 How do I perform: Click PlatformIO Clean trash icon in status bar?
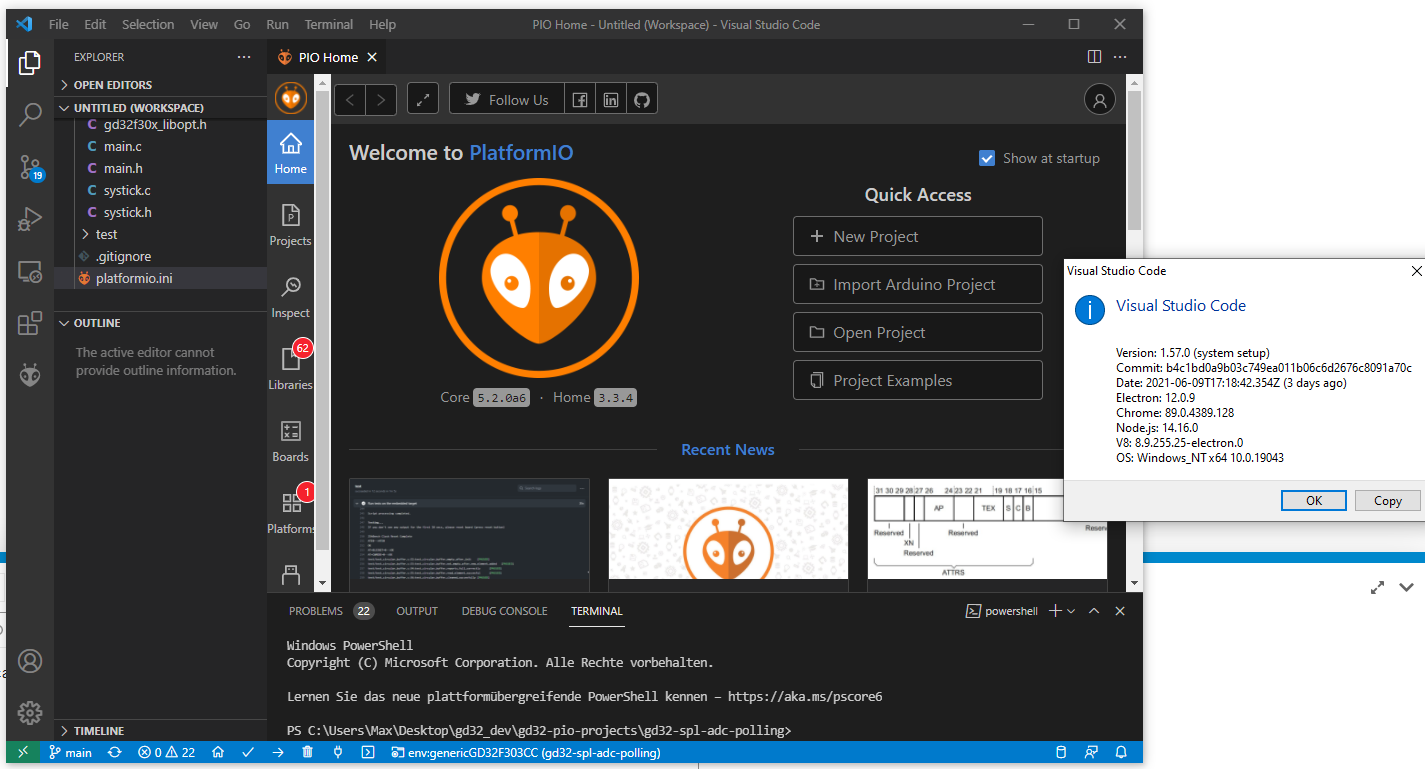point(308,752)
